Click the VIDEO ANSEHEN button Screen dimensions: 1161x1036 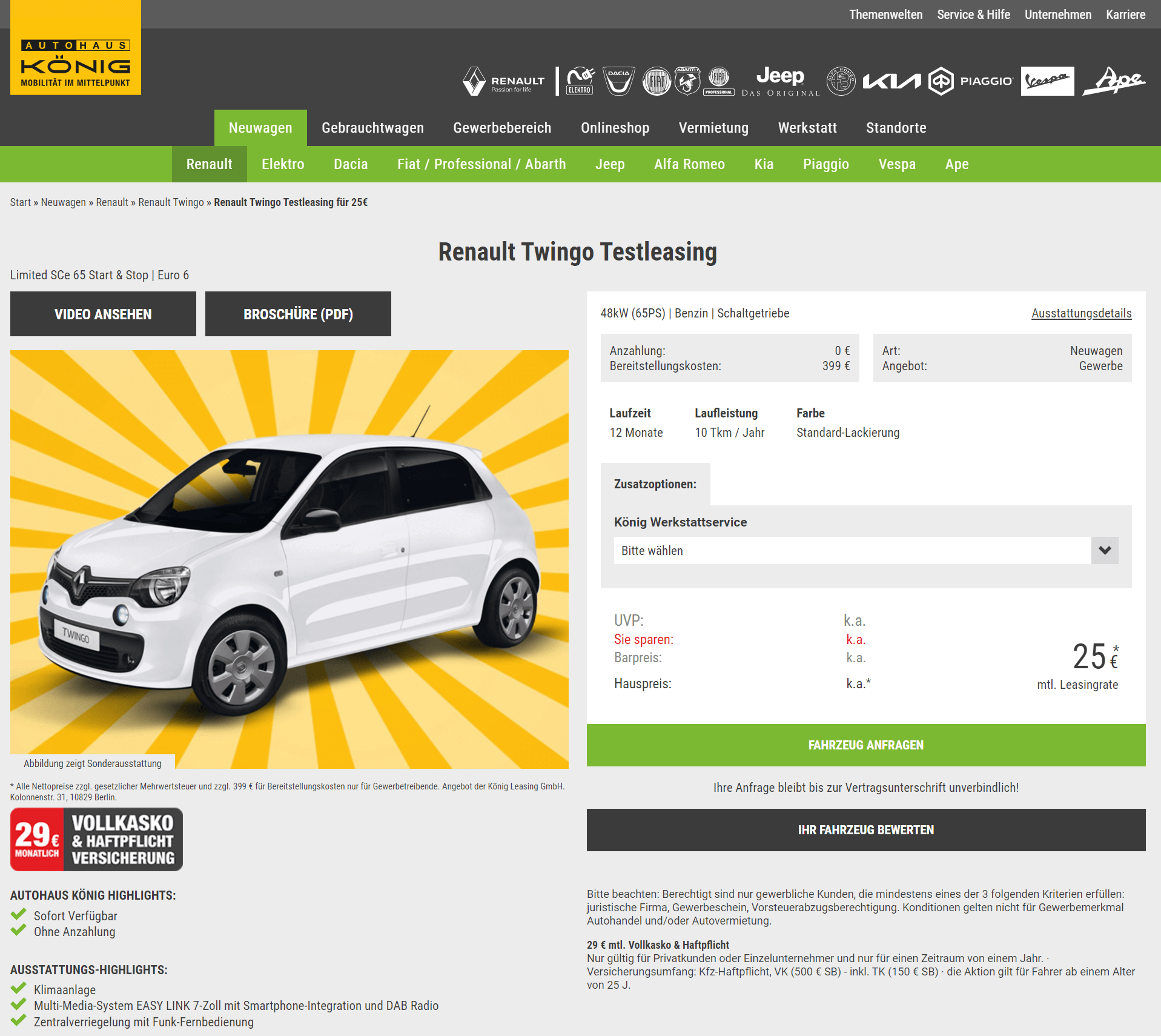(103, 314)
